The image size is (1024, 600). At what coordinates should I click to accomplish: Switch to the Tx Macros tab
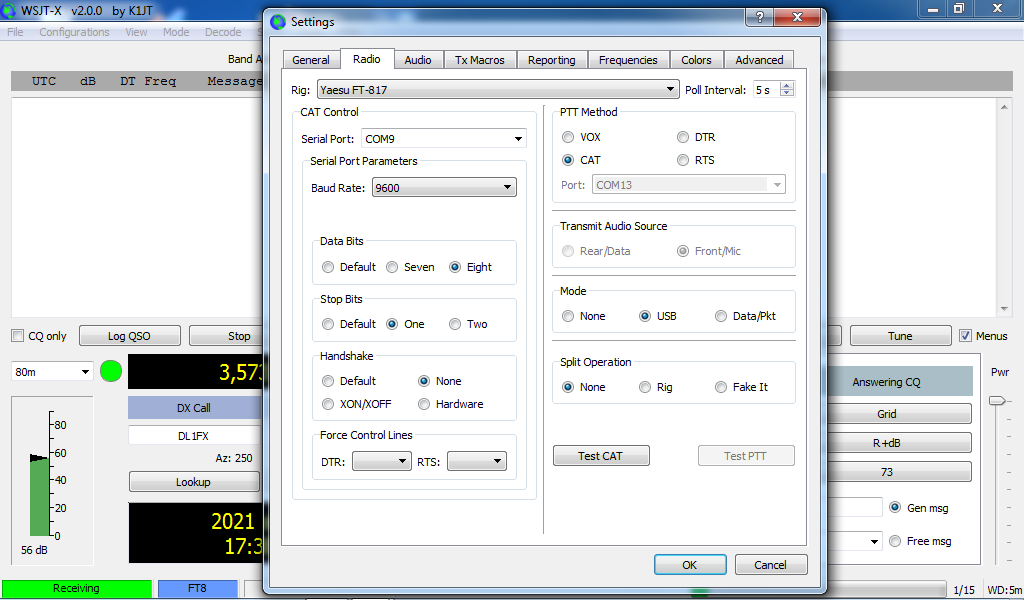[x=480, y=60]
